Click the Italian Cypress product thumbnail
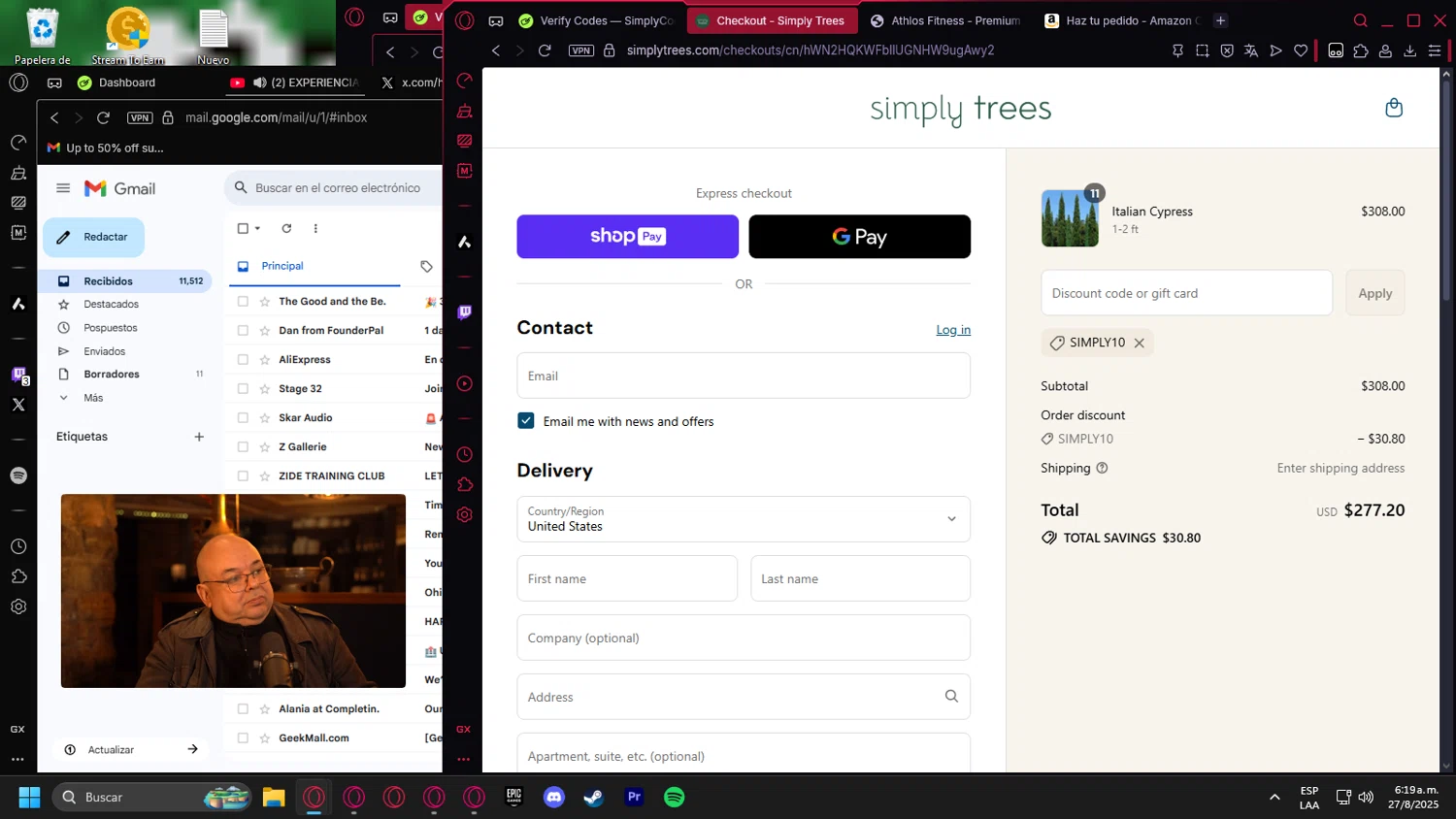This screenshot has height=819, width=1456. point(1070,218)
